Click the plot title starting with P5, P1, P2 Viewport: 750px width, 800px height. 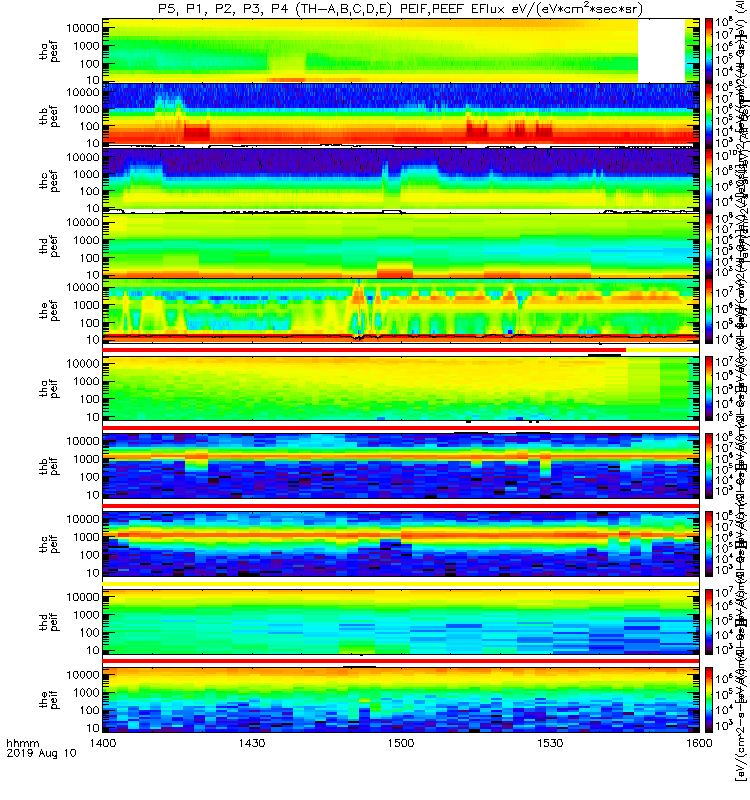tap(401, 9)
